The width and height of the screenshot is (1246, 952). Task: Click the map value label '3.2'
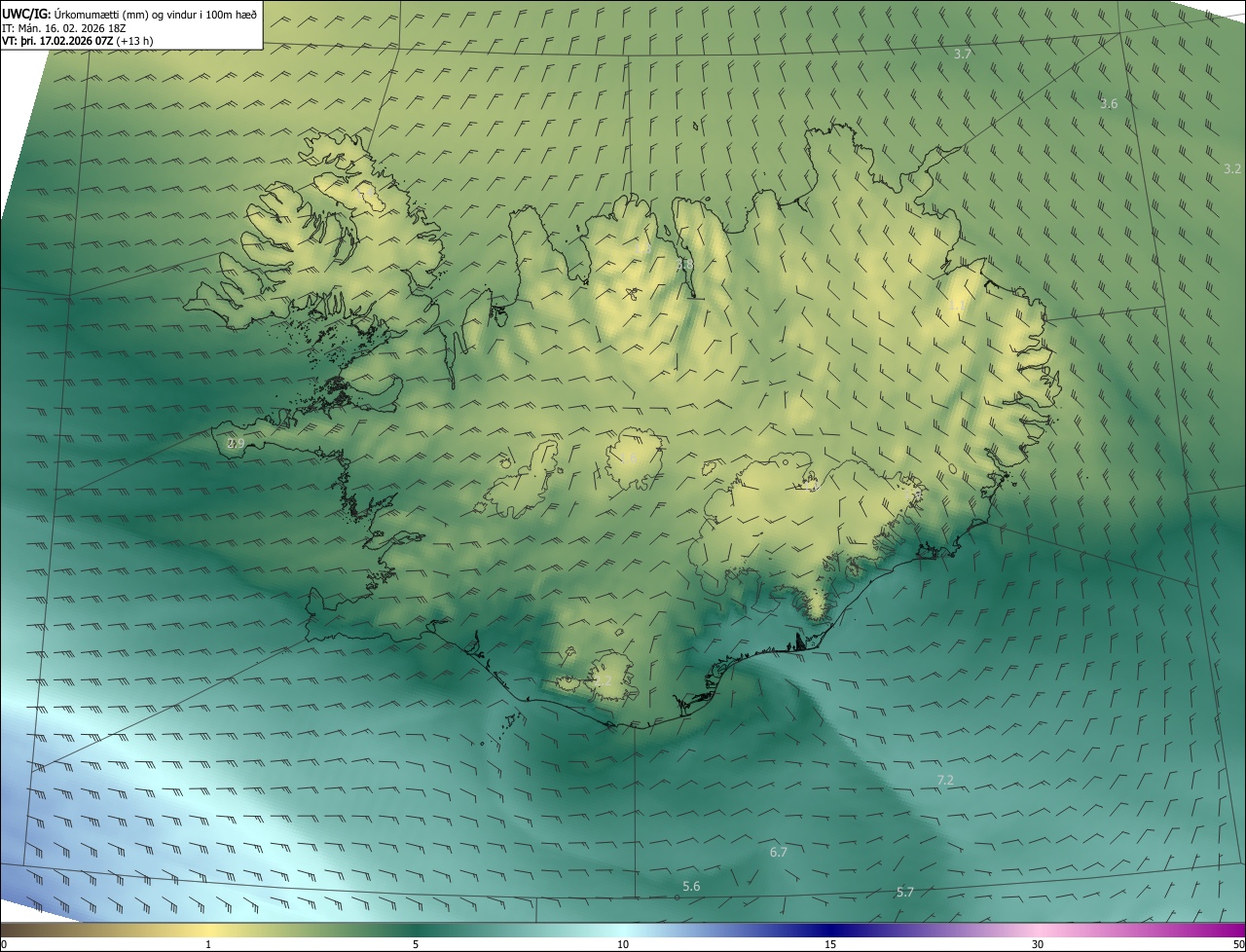point(1232,169)
